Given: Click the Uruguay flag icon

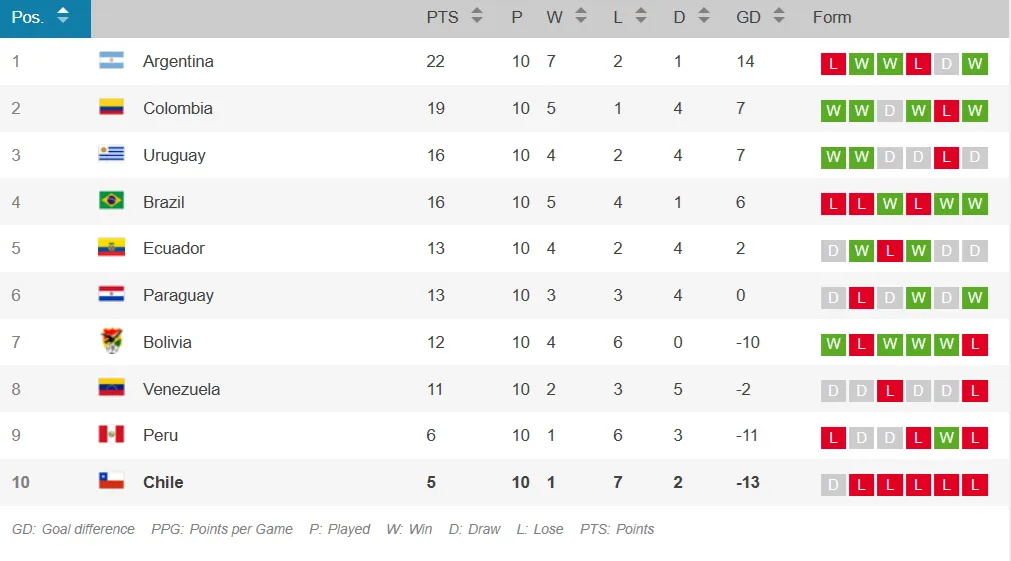Looking at the screenshot, I should 111,155.
